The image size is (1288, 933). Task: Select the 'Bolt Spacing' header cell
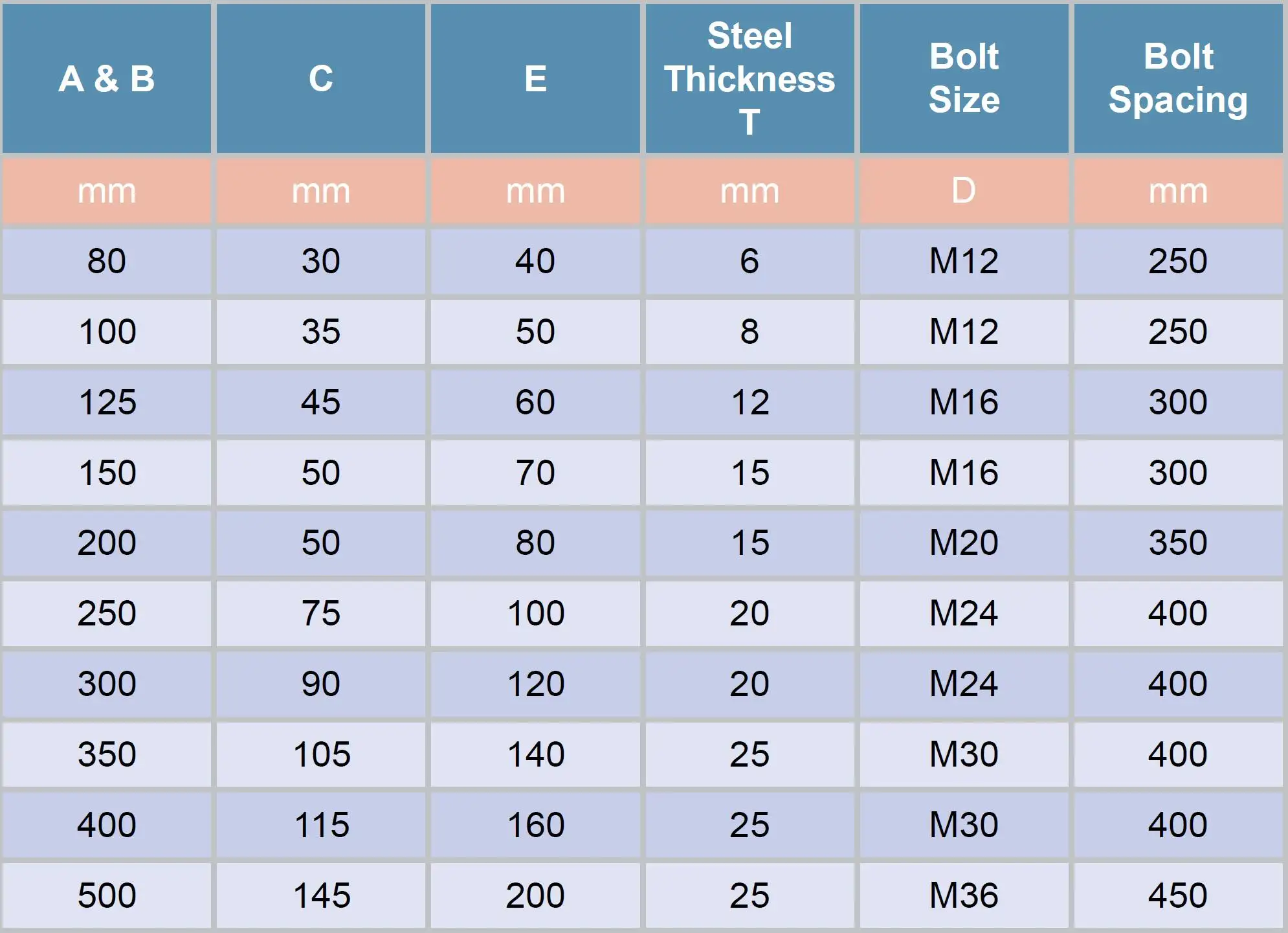[x=1178, y=79]
